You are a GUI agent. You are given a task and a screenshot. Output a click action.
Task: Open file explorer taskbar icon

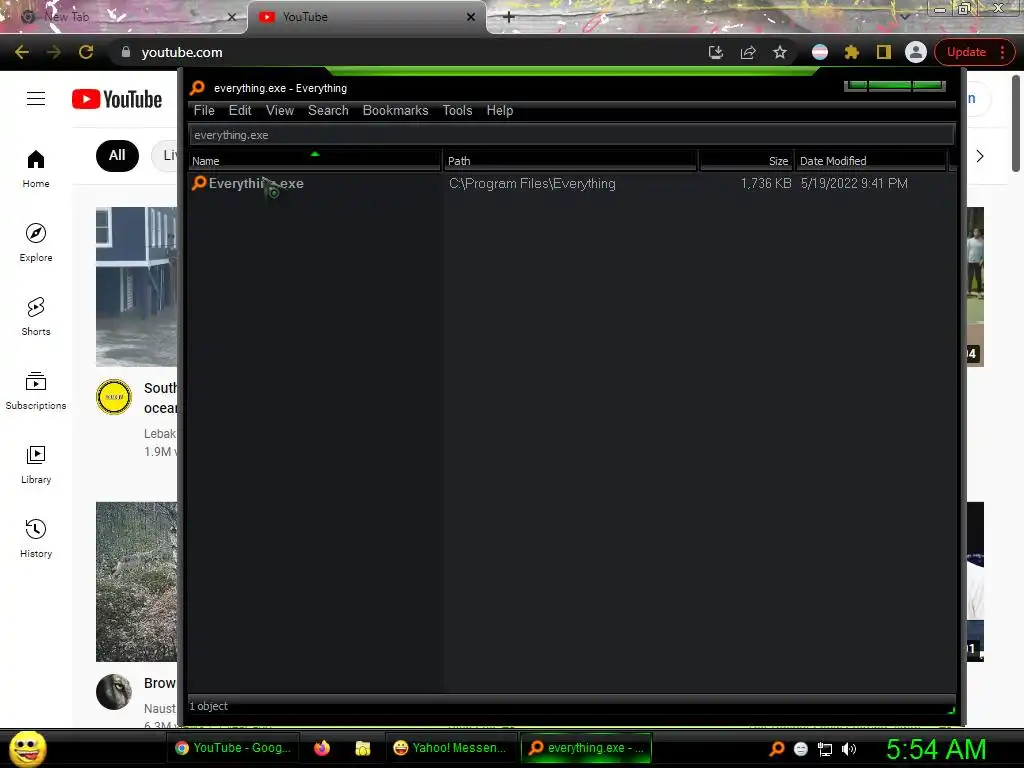click(x=362, y=748)
